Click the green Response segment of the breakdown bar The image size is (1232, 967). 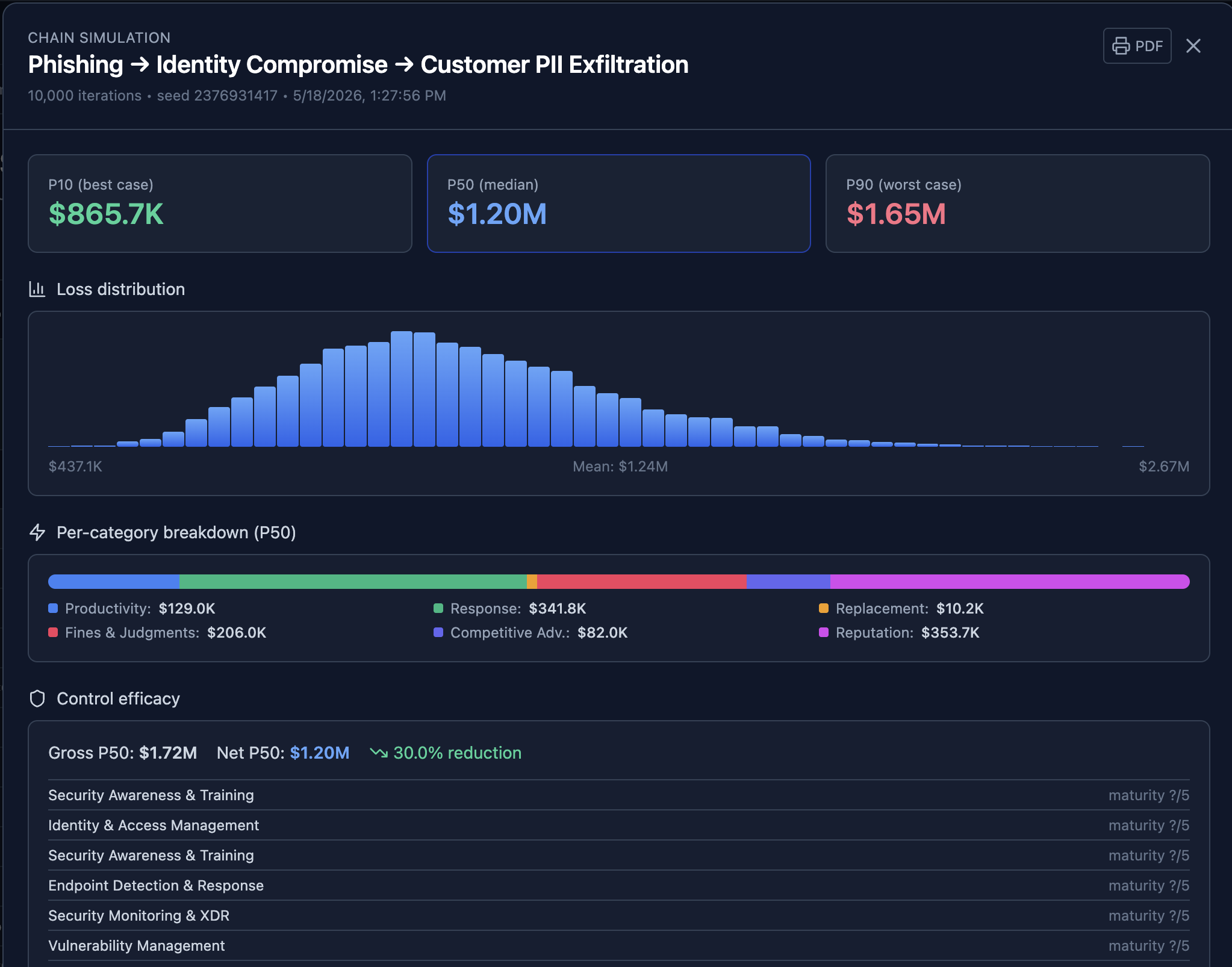[353, 581]
